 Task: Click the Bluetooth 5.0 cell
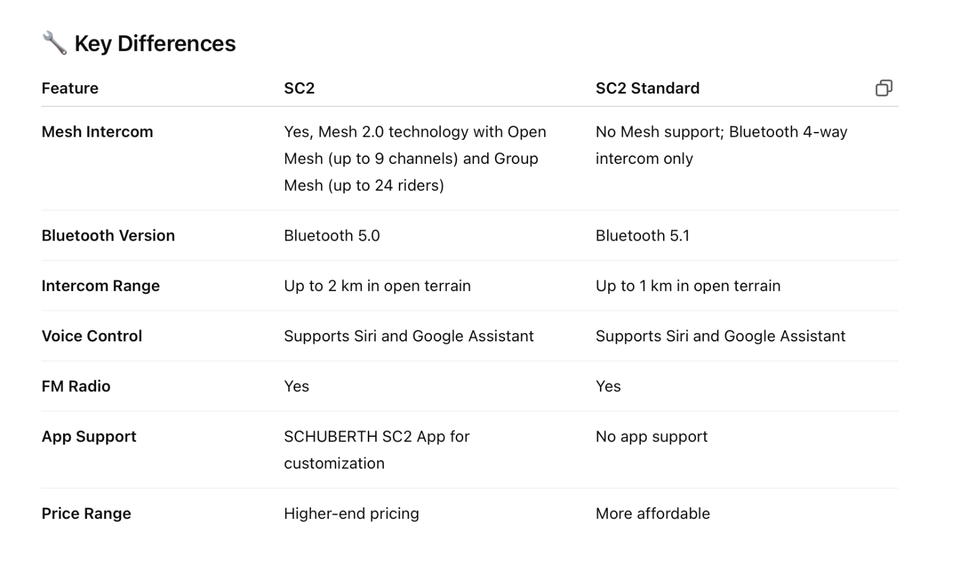click(x=332, y=236)
